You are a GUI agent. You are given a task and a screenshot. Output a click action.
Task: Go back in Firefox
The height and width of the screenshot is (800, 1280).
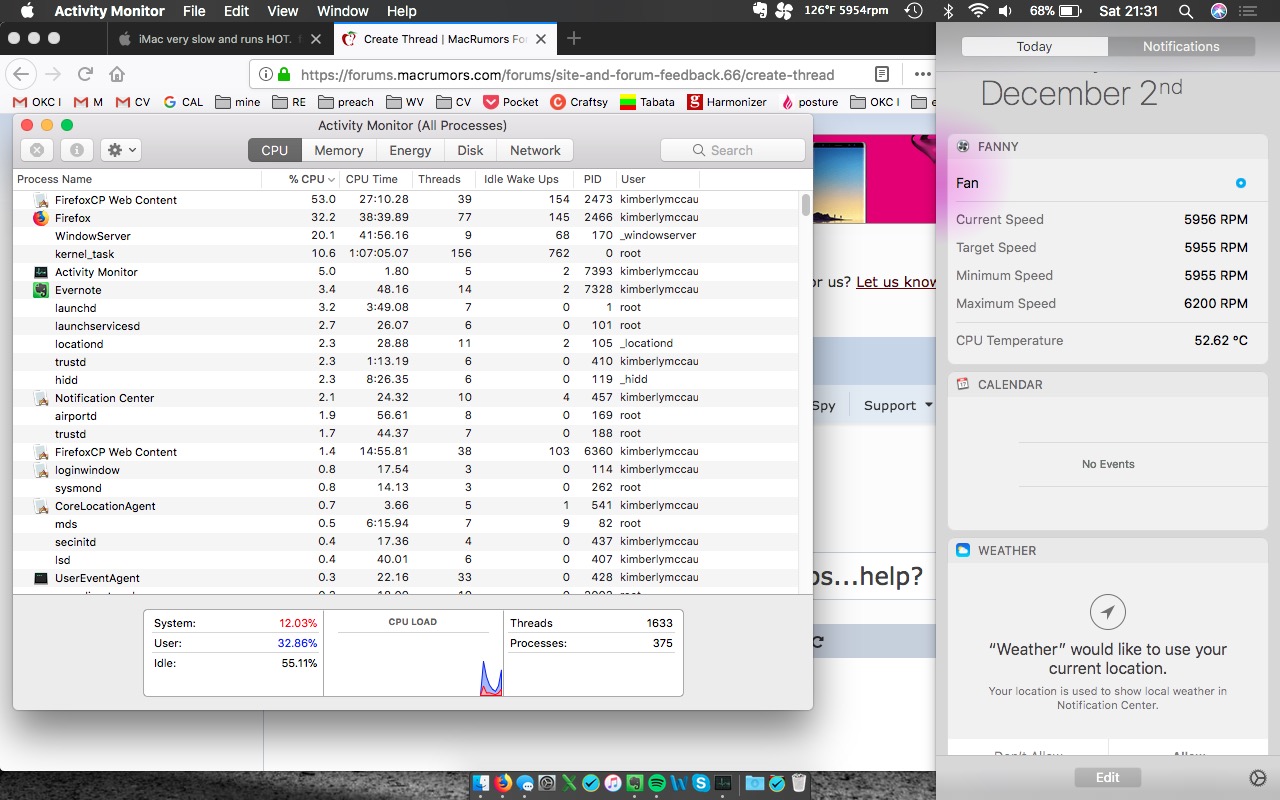22,74
